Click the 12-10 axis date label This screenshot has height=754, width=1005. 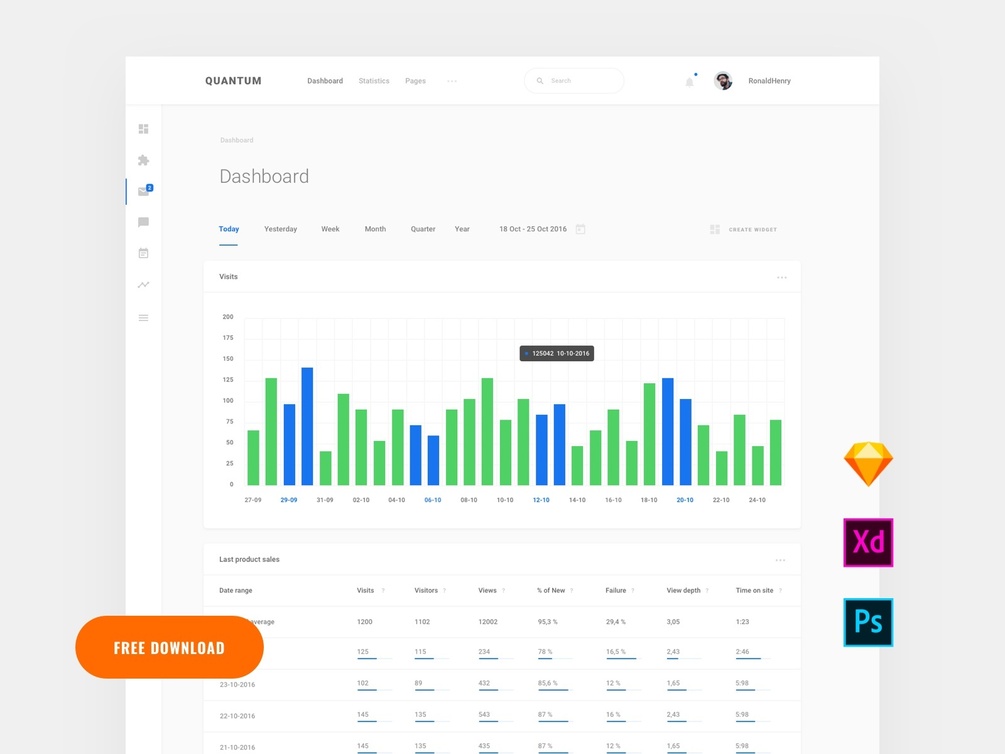541,500
